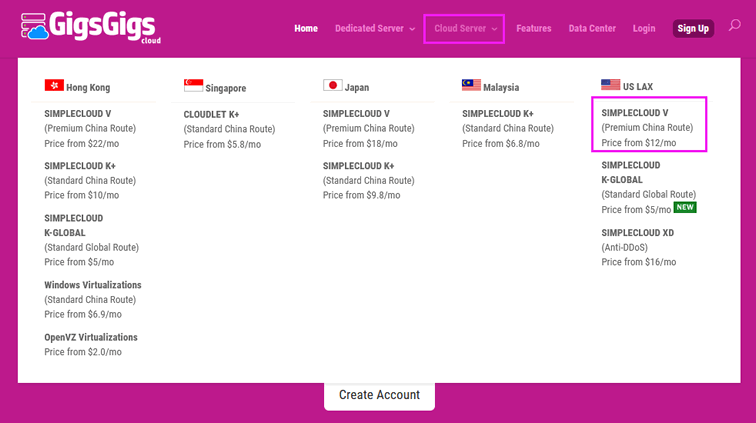Click the Japan column heading
Image resolution: width=756 pixels, height=423 pixels.
357,87
